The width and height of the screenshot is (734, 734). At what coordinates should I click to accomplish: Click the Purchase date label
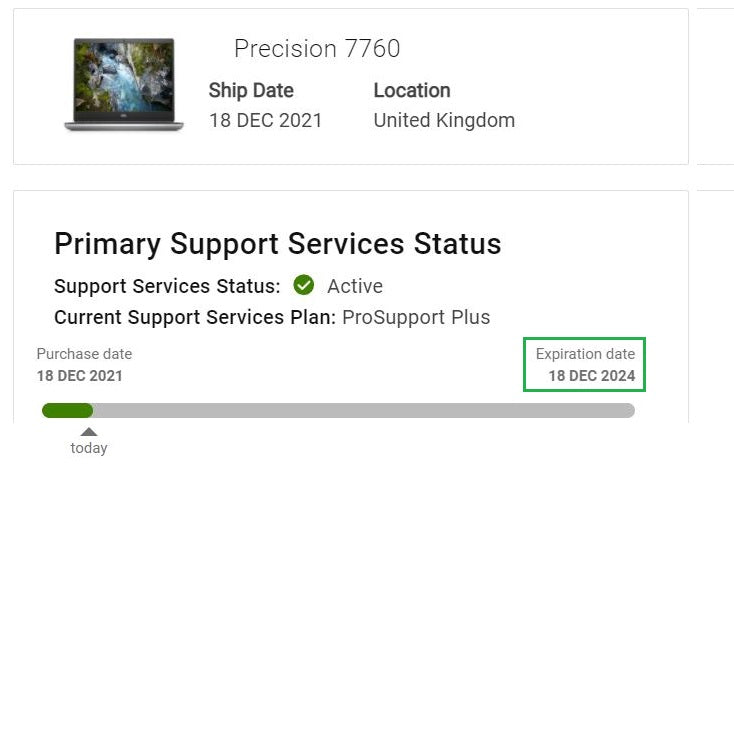84,354
